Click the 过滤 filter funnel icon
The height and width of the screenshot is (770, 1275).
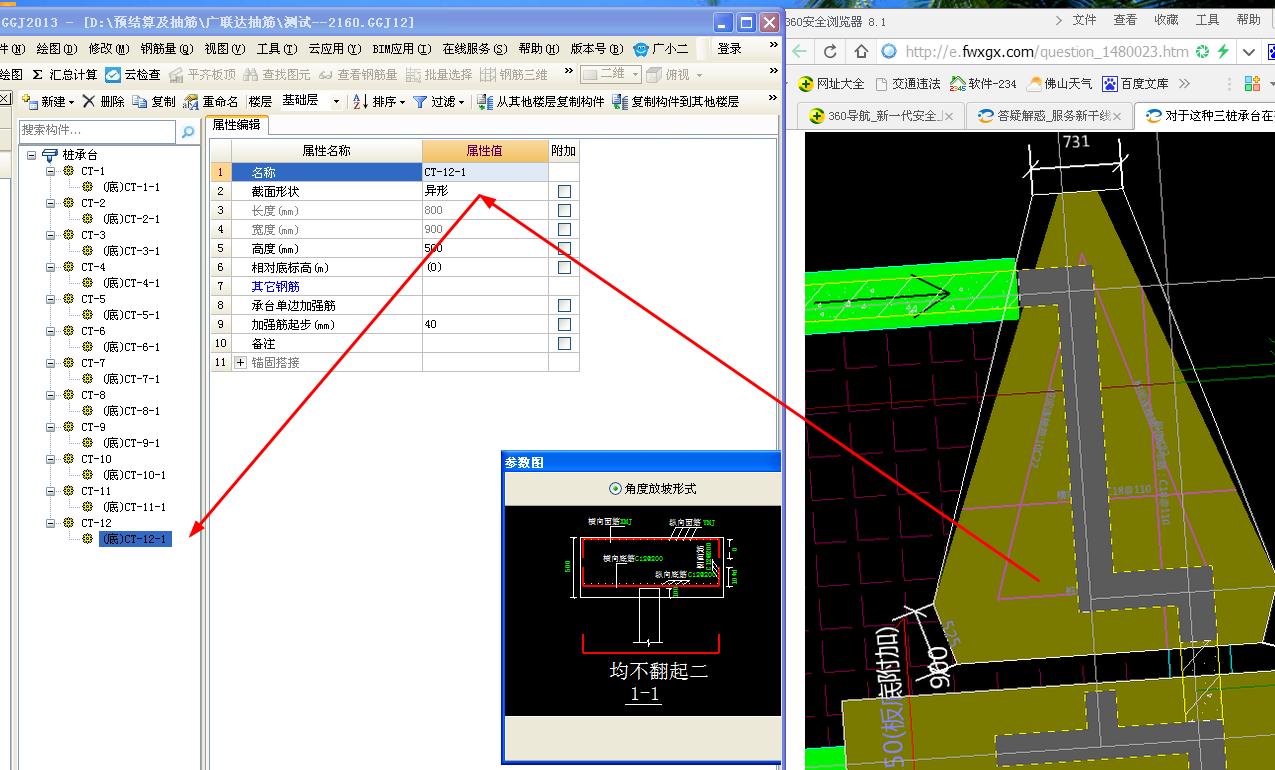tap(421, 101)
